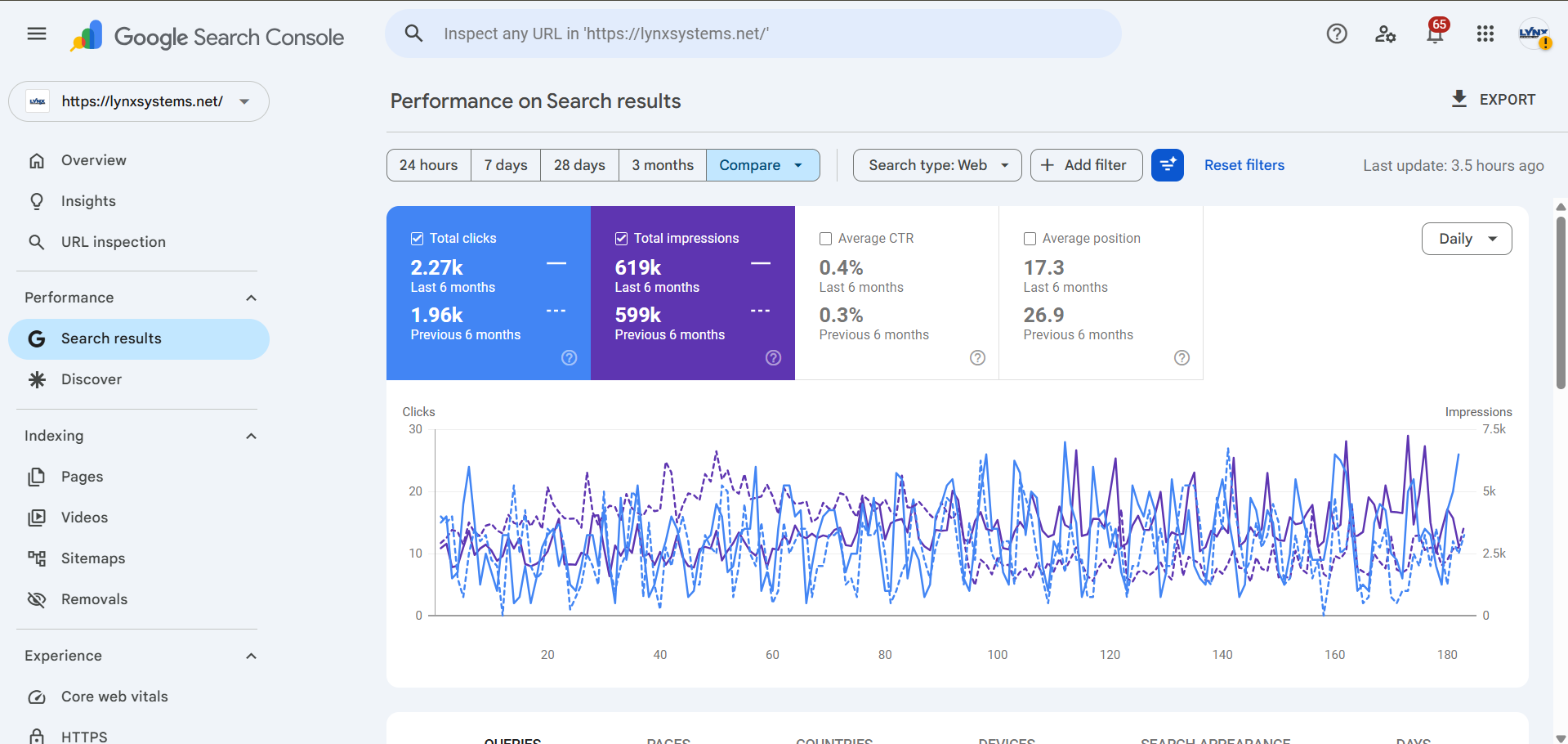Open the main hamburger menu
The height and width of the screenshot is (744, 1568).
pos(37,34)
